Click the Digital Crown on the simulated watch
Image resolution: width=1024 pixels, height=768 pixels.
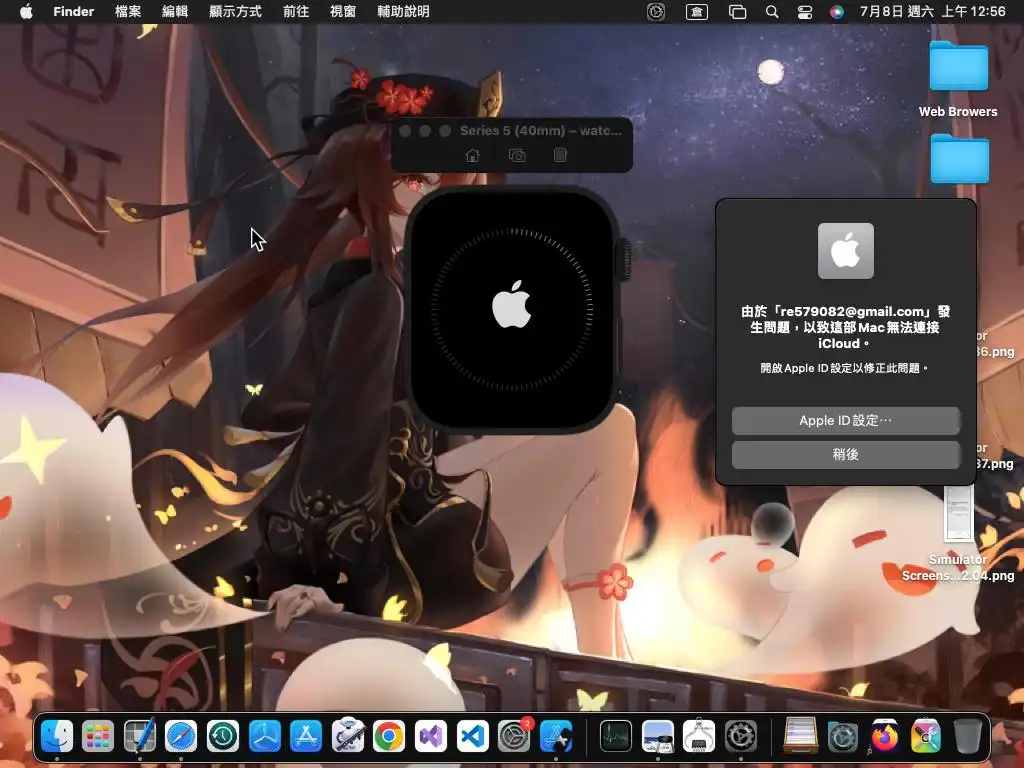[624, 259]
